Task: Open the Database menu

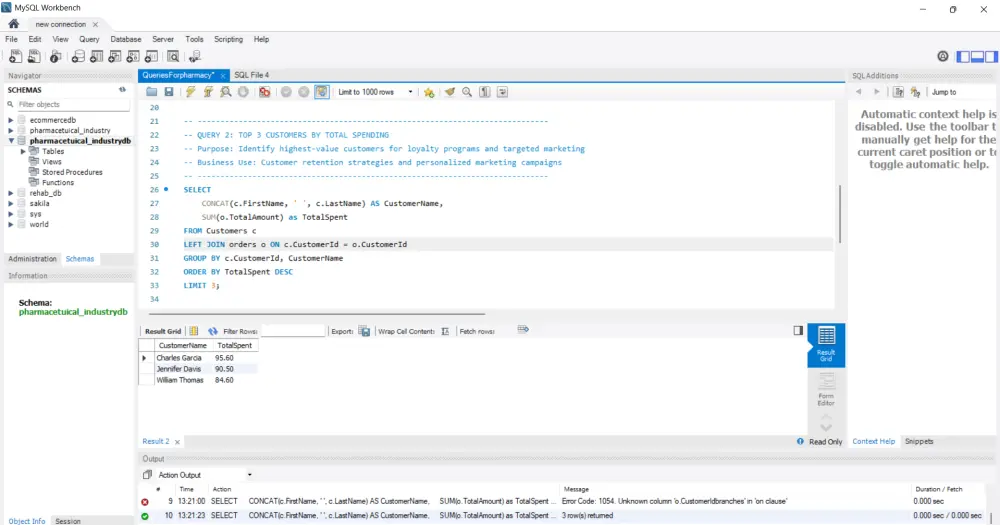Action: pyautogui.click(x=126, y=39)
